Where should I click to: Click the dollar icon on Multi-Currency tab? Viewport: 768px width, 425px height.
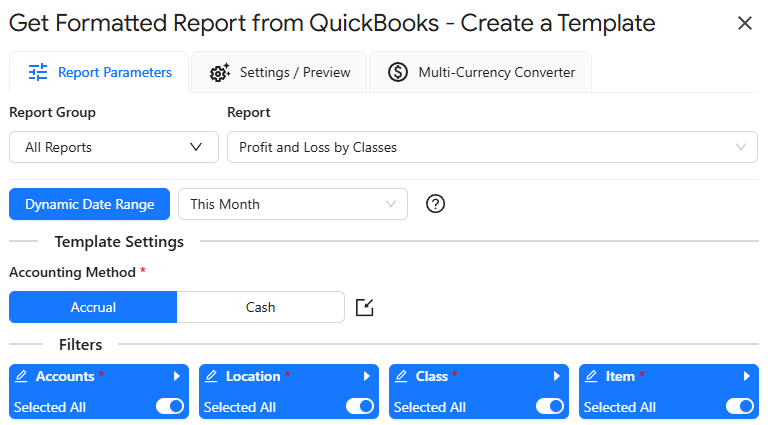(398, 72)
